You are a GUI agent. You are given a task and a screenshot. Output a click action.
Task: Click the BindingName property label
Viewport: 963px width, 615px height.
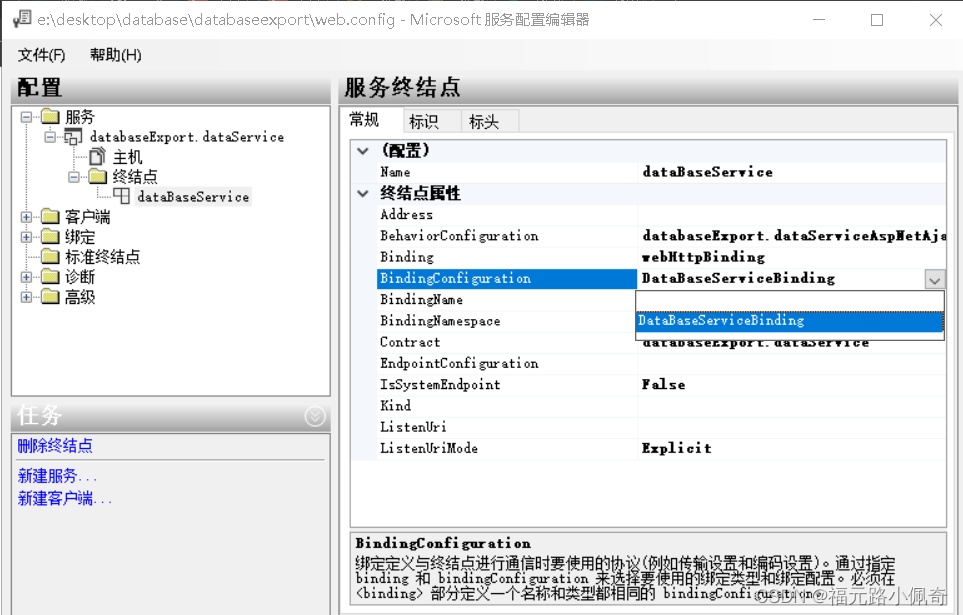click(421, 300)
